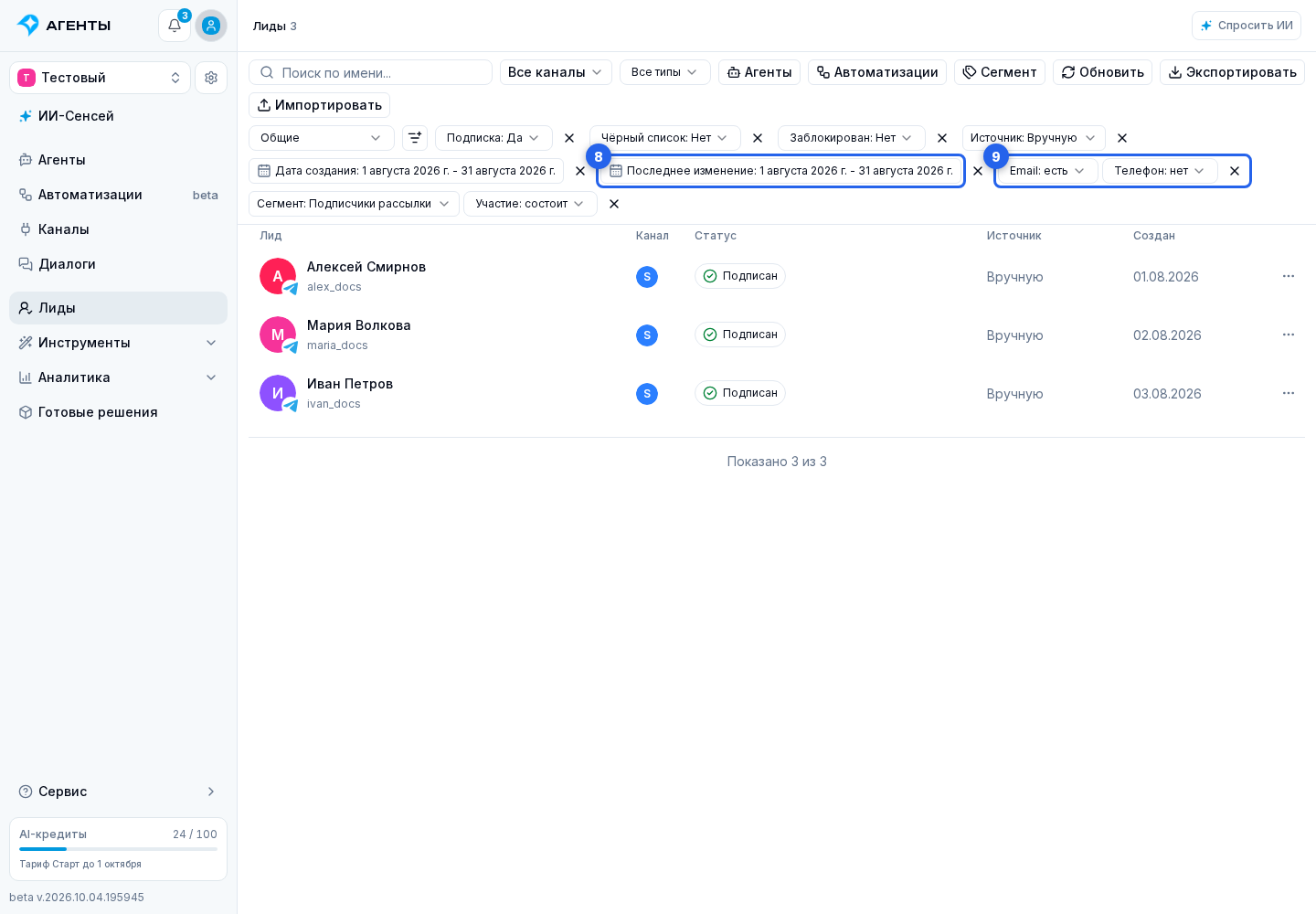Viewport: 1316px width, 914px height.
Task: Open Диалоги section
Action: point(119,264)
